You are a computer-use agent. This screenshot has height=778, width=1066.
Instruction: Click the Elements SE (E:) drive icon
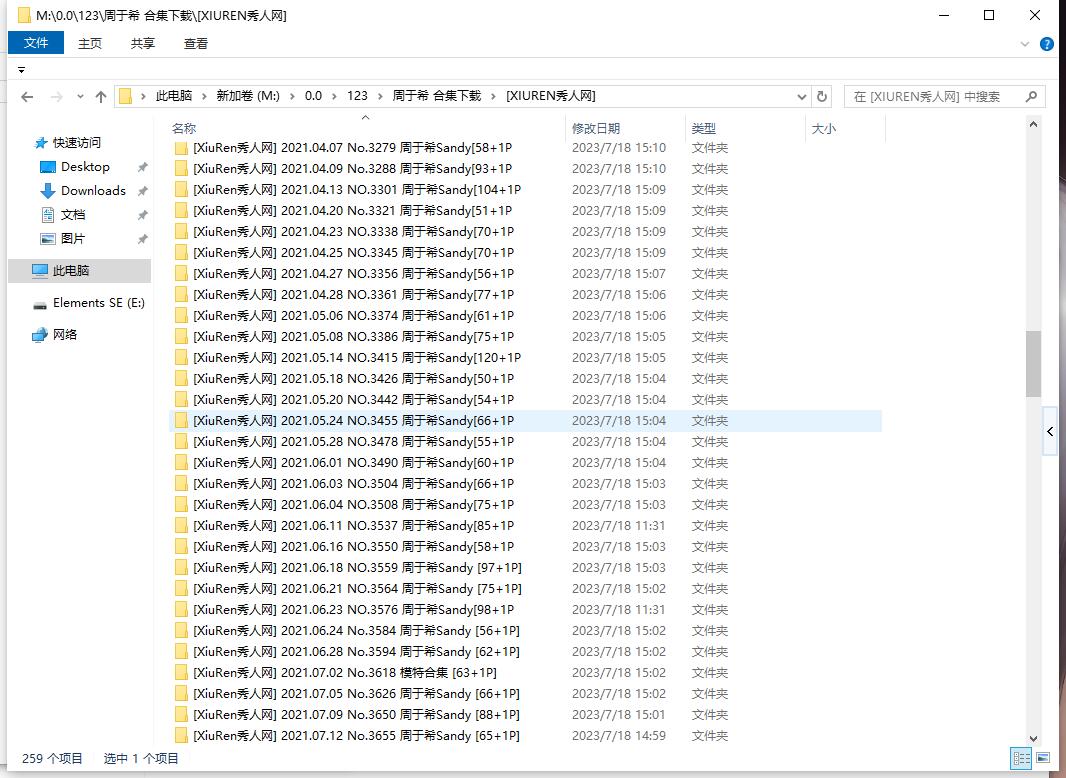40,303
